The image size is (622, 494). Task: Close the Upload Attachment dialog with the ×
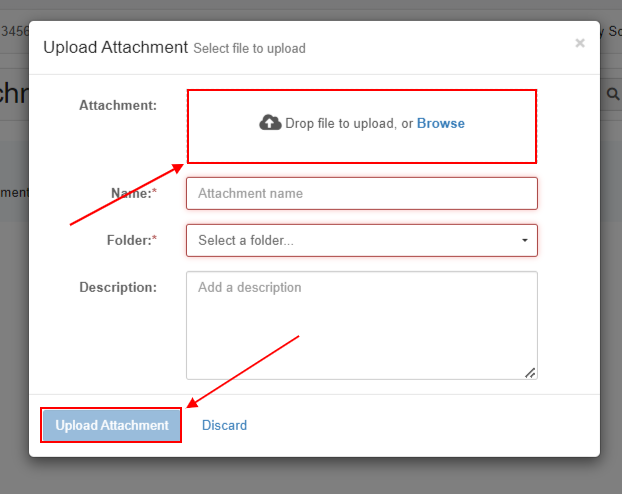pos(580,43)
